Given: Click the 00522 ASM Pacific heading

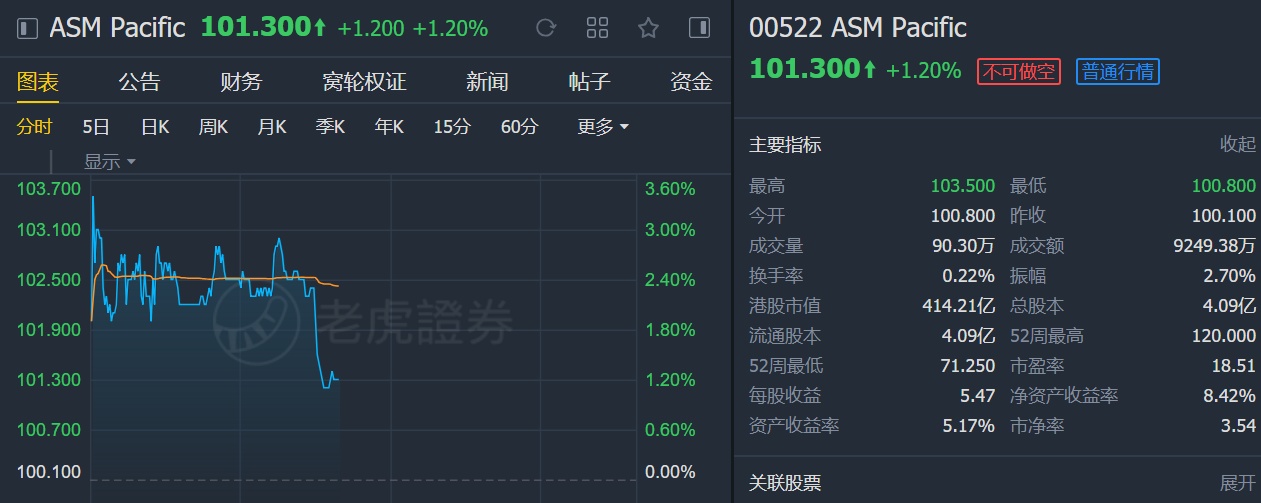Looking at the screenshot, I should click(x=858, y=28).
